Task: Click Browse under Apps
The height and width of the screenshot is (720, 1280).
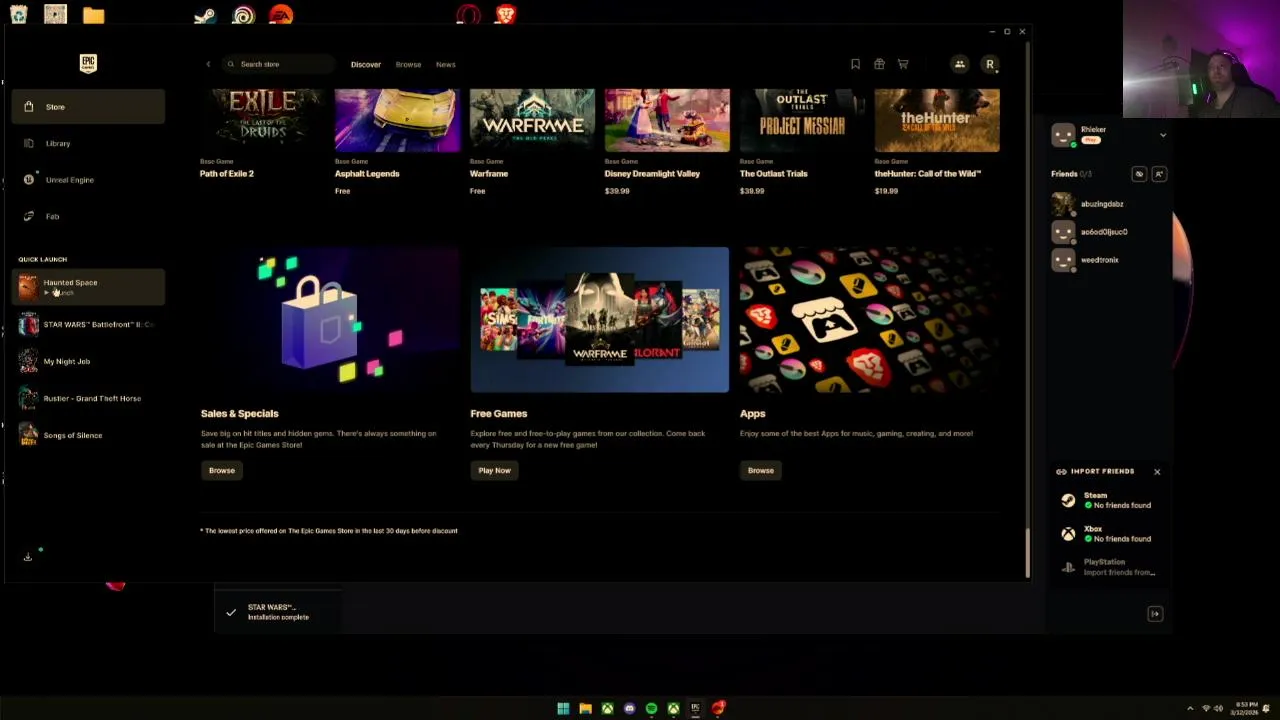Action: coord(761,470)
